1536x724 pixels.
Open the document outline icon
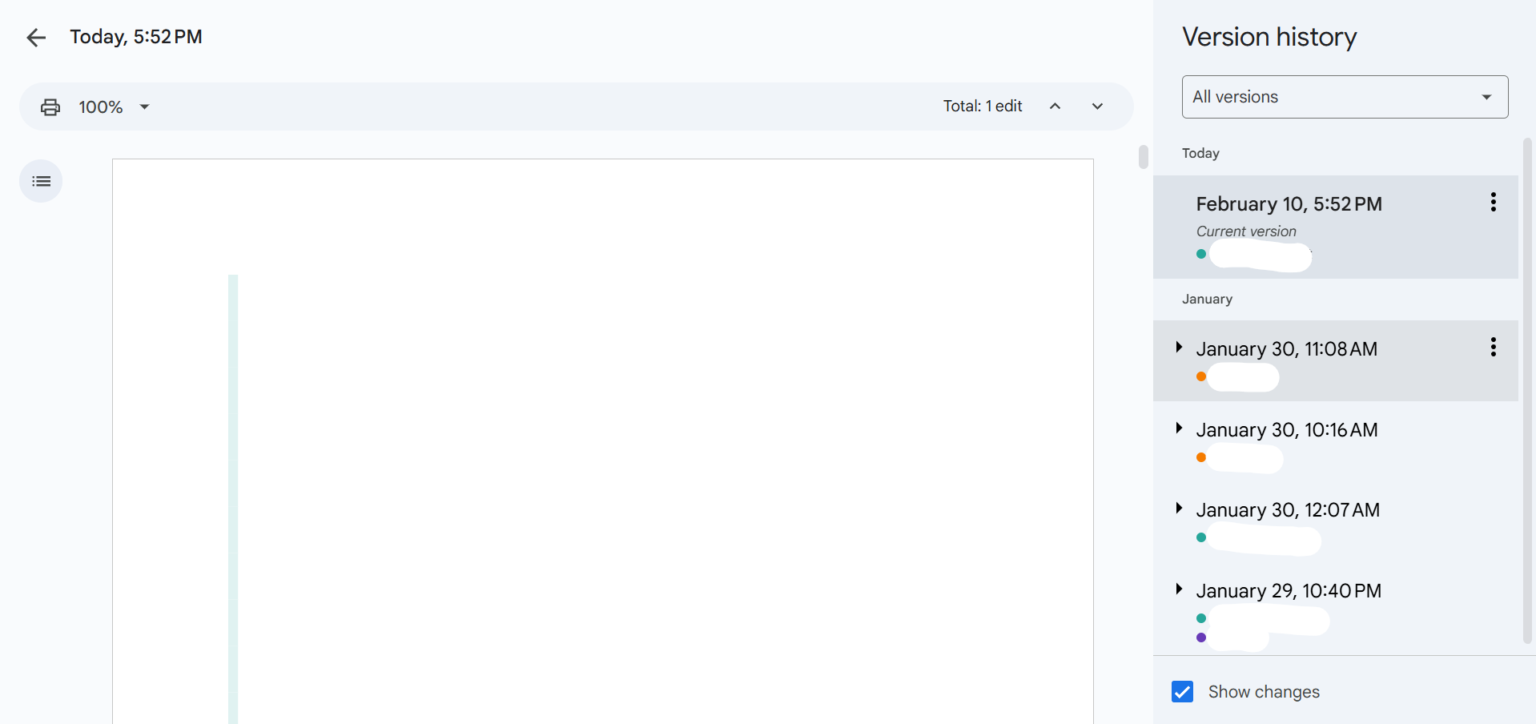click(x=40, y=181)
